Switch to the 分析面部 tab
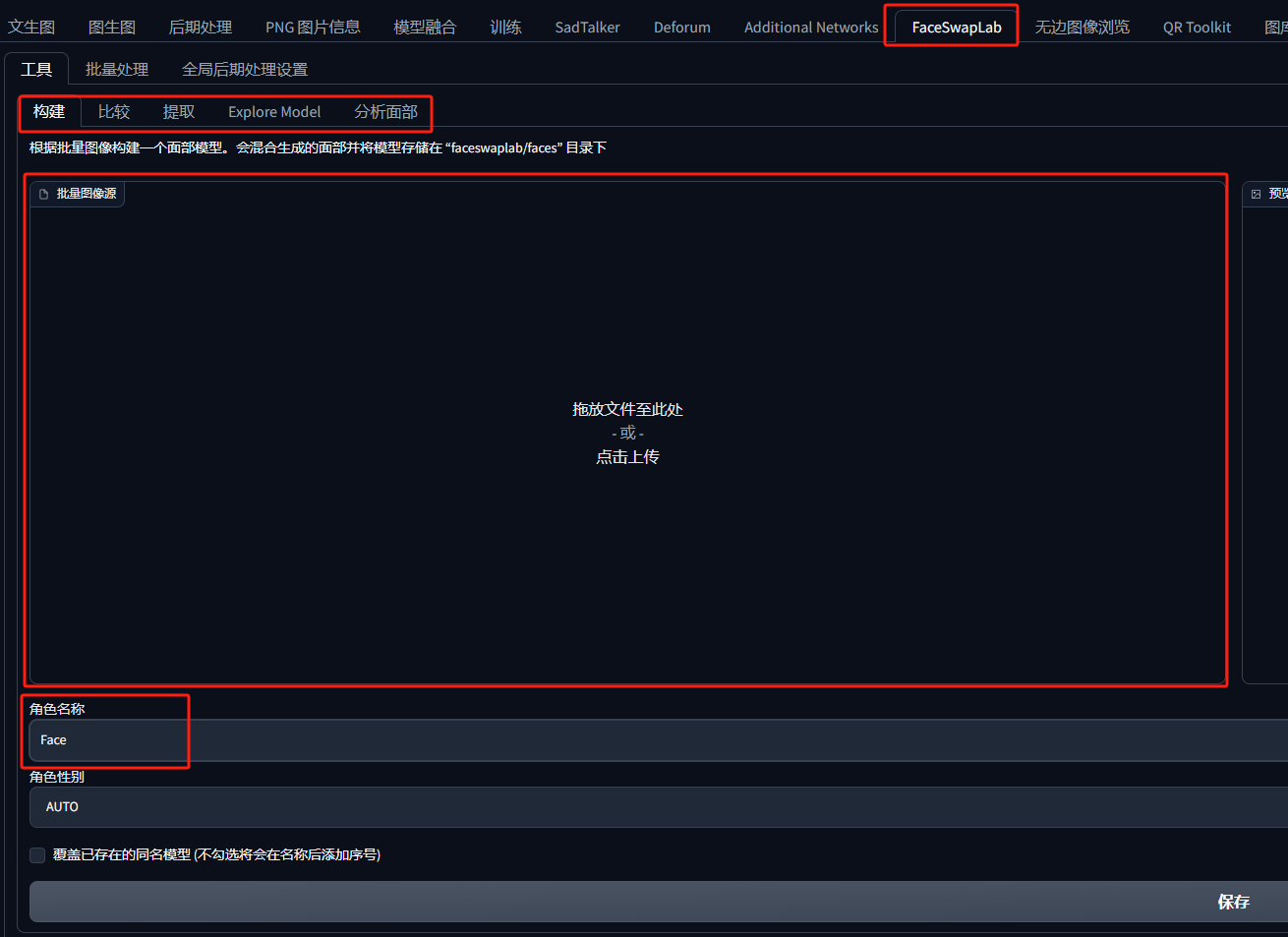1288x937 pixels. tap(385, 111)
